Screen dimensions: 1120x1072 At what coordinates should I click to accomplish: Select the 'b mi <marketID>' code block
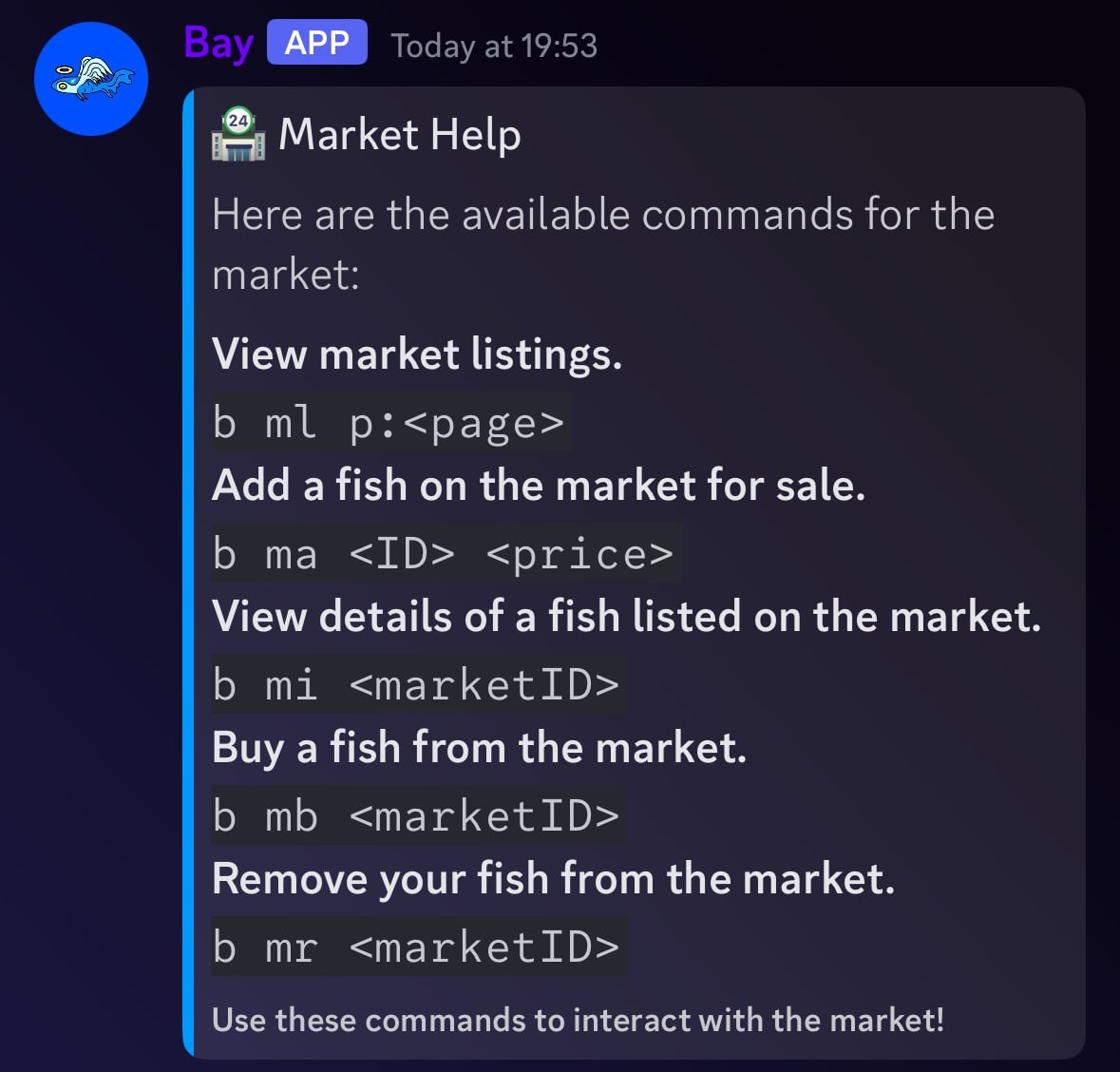coord(418,684)
